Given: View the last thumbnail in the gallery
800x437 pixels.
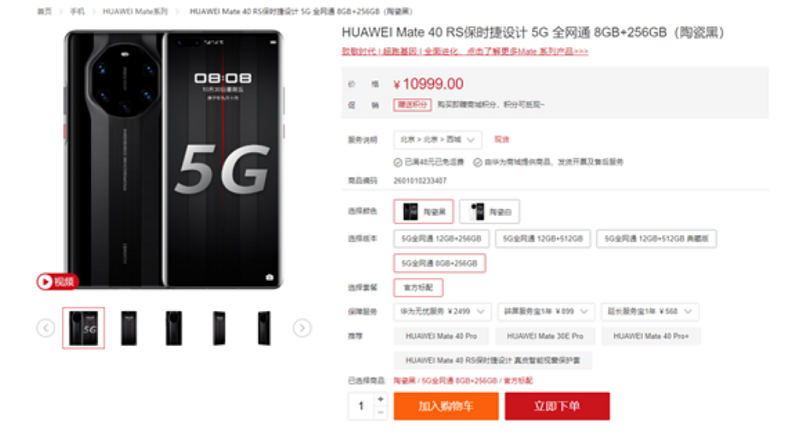Looking at the screenshot, I should tap(264, 328).
